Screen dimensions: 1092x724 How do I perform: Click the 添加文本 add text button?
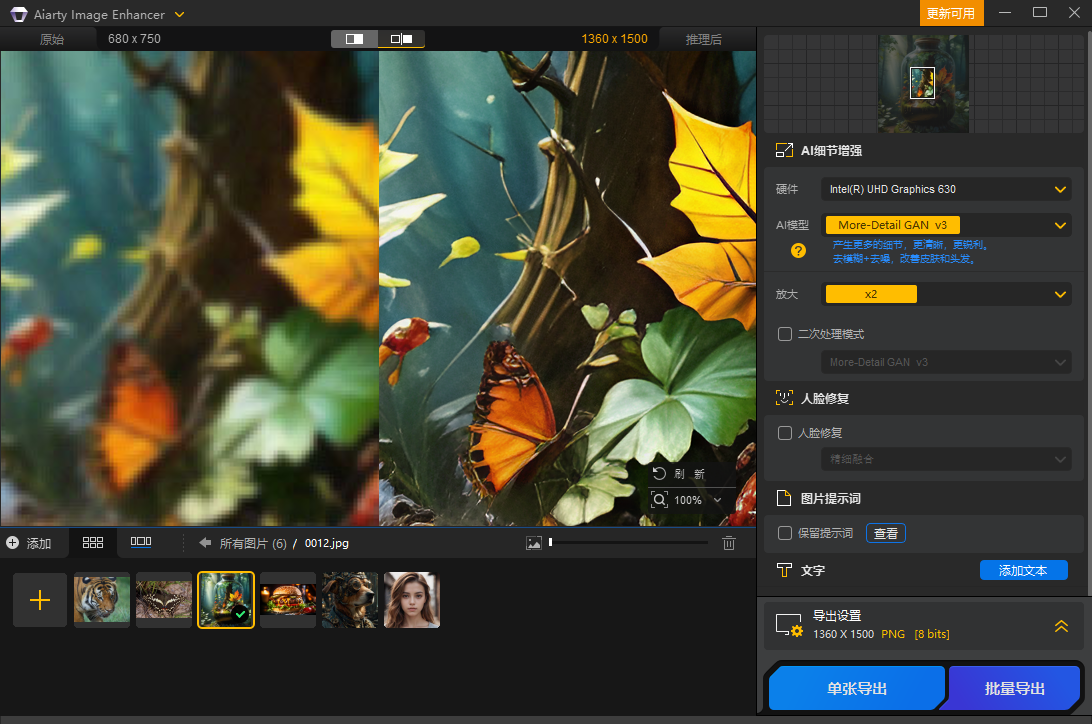[x=1023, y=570]
